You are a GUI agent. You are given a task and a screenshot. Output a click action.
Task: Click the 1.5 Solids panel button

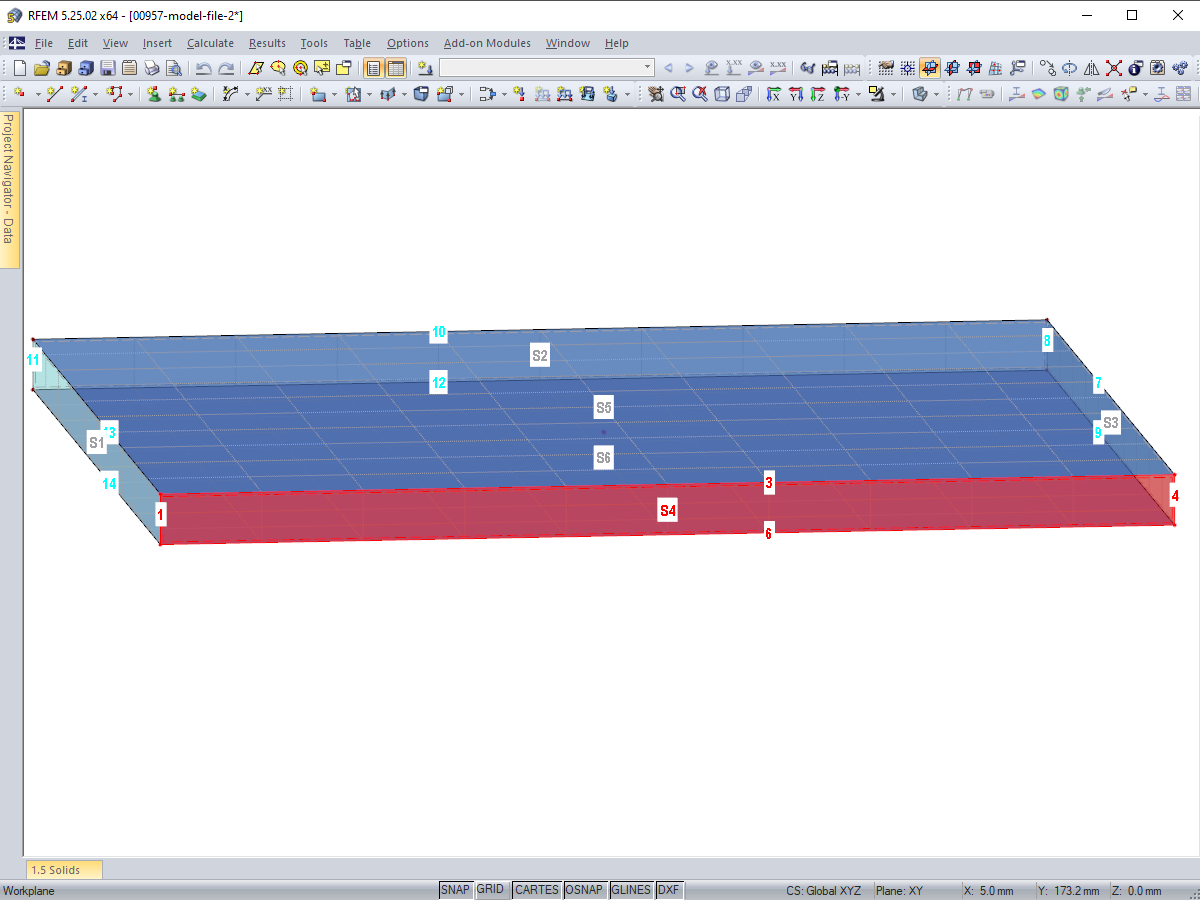[x=62, y=869]
